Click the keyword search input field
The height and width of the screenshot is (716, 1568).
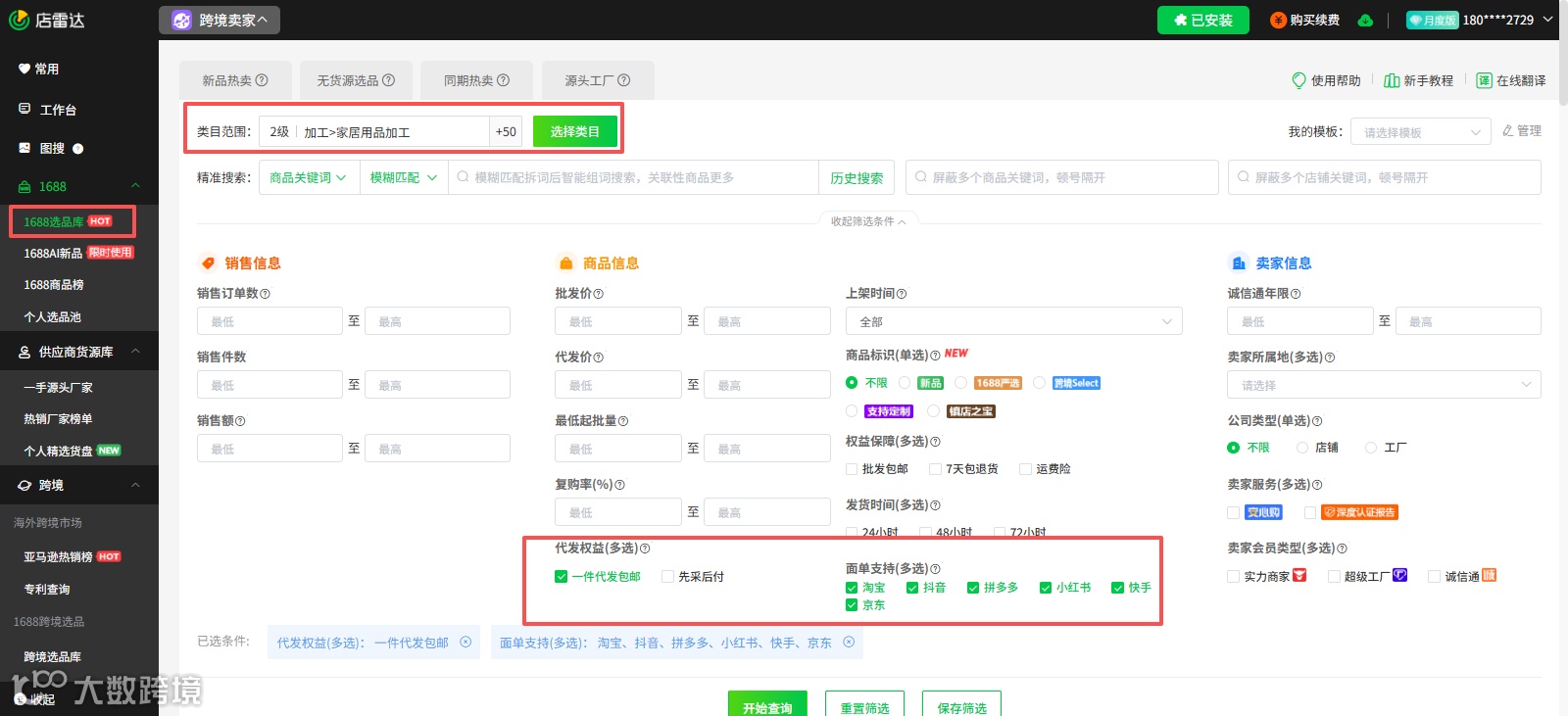(633, 177)
